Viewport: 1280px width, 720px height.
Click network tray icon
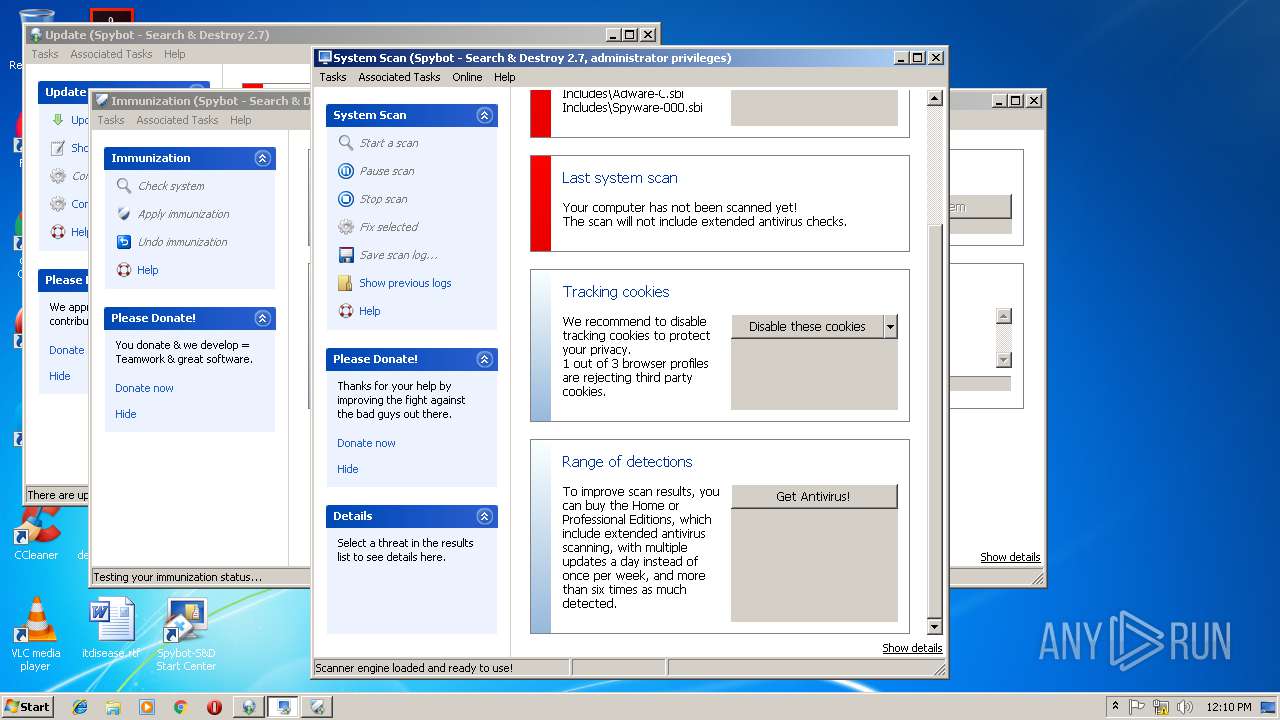click(1161, 707)
